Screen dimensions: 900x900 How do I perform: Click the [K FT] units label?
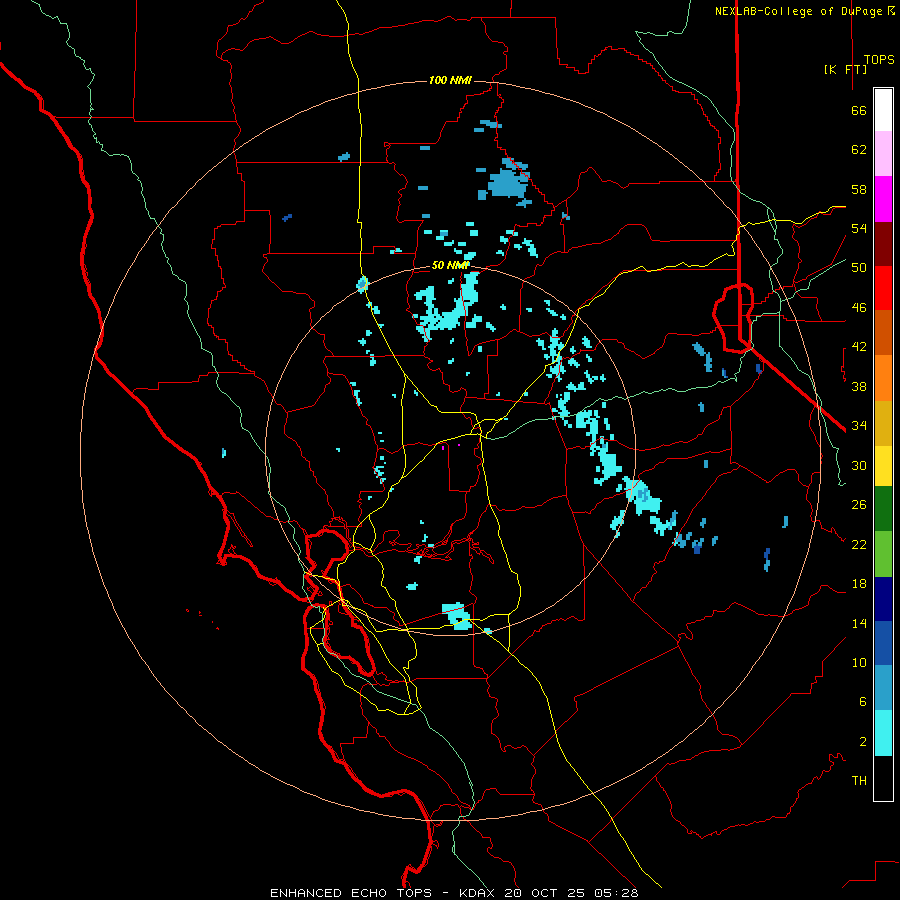(845, 69)
